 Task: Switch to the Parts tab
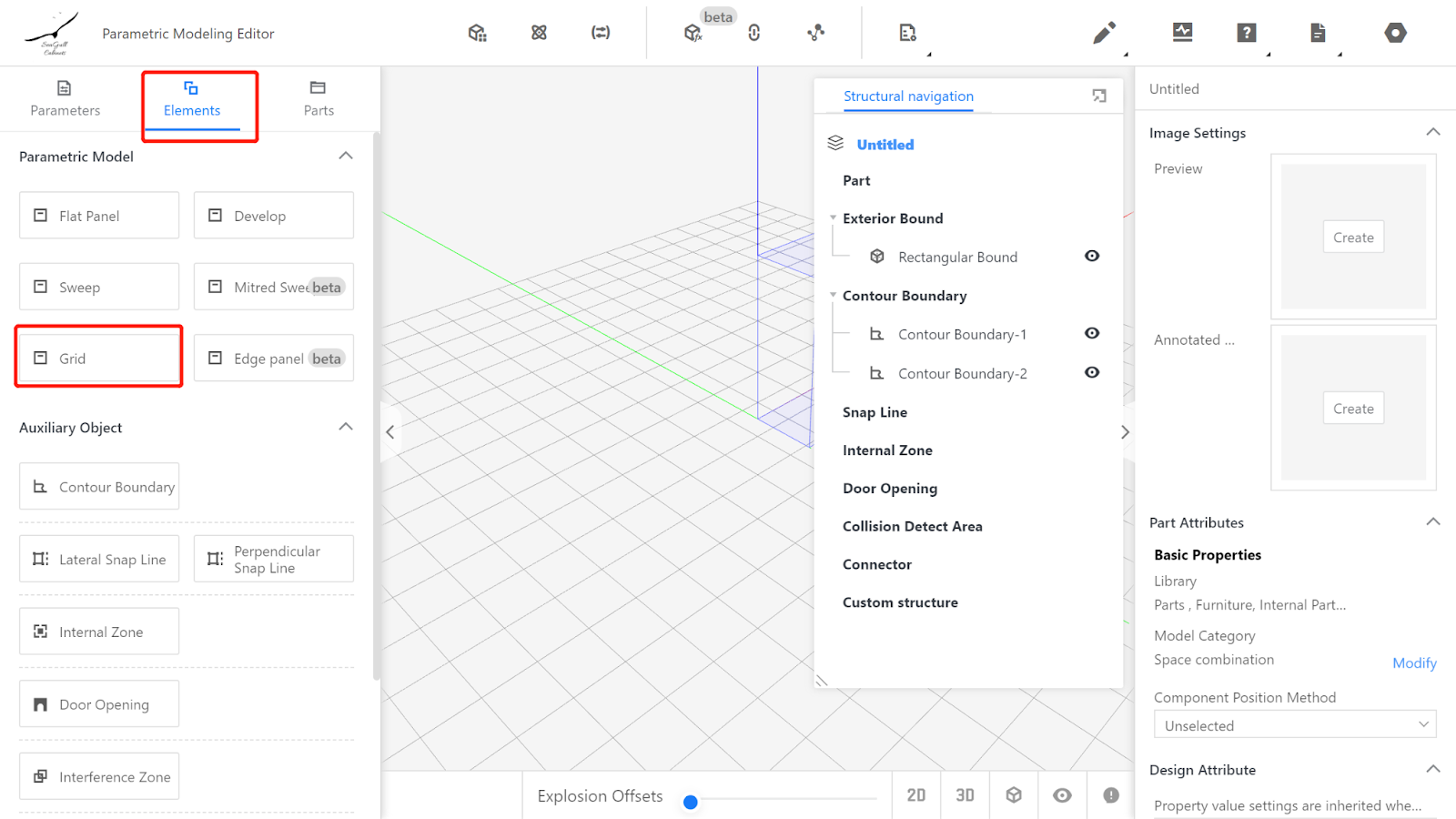[318, 98]
